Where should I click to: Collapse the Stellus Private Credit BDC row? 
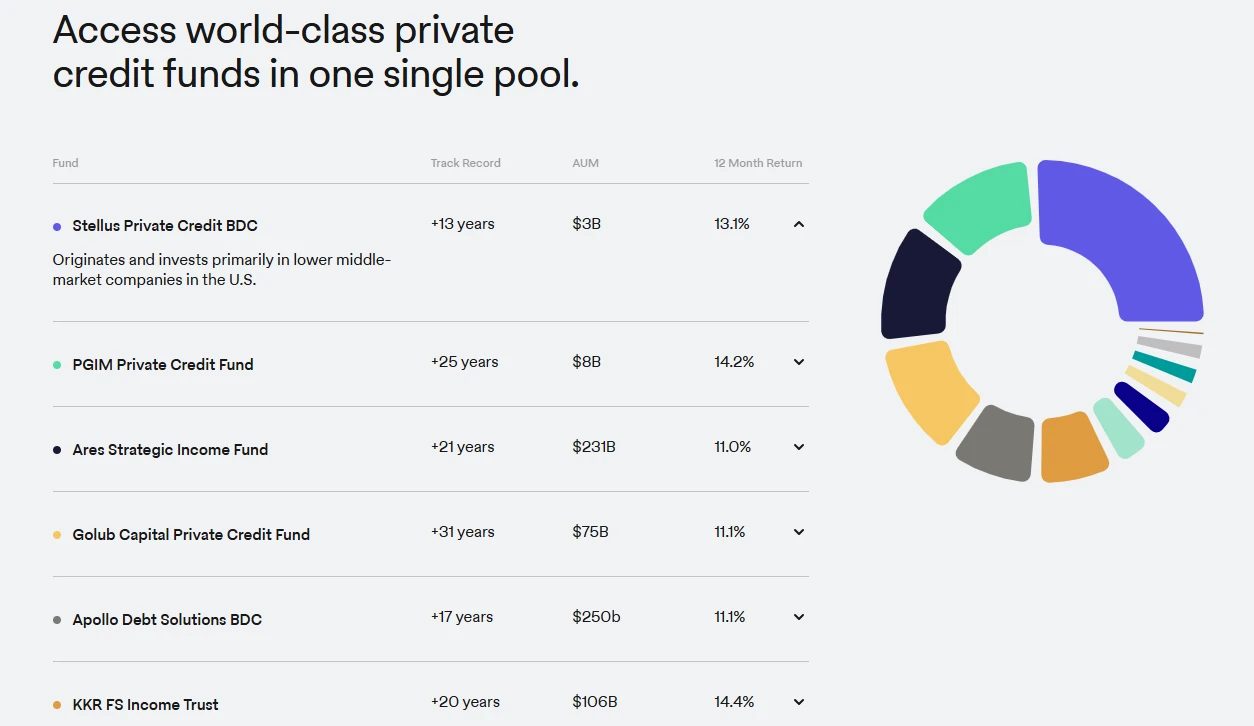(798, 224)
